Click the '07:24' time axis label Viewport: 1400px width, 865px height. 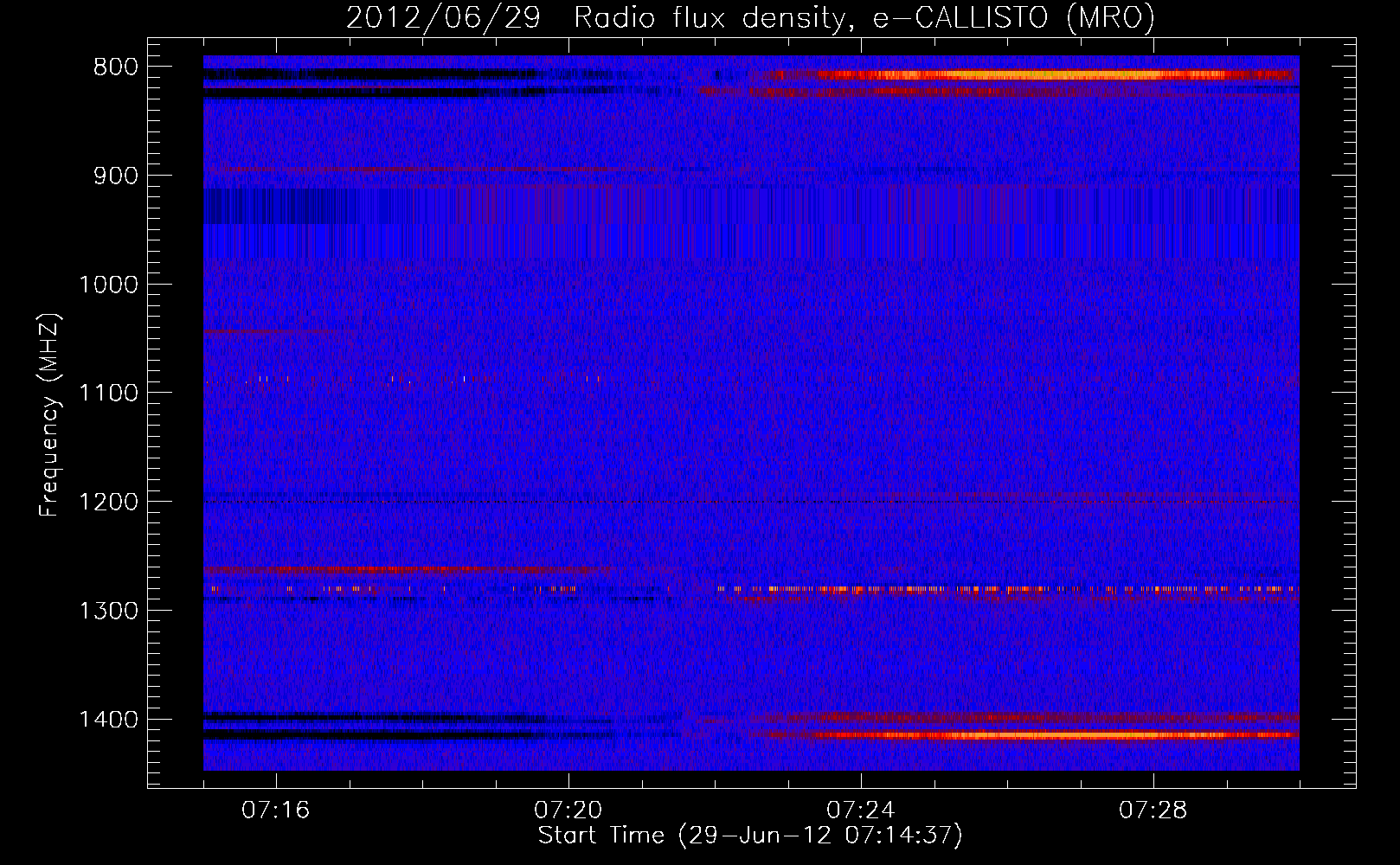coord(861,811)
